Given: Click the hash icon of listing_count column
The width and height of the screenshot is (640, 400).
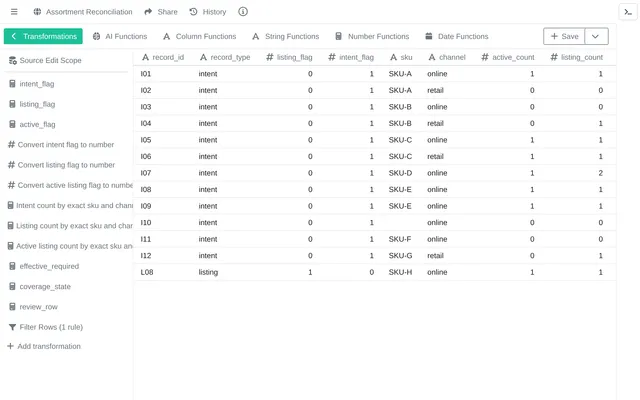Looking at the screenshot, I should click(x=554, y=57).
